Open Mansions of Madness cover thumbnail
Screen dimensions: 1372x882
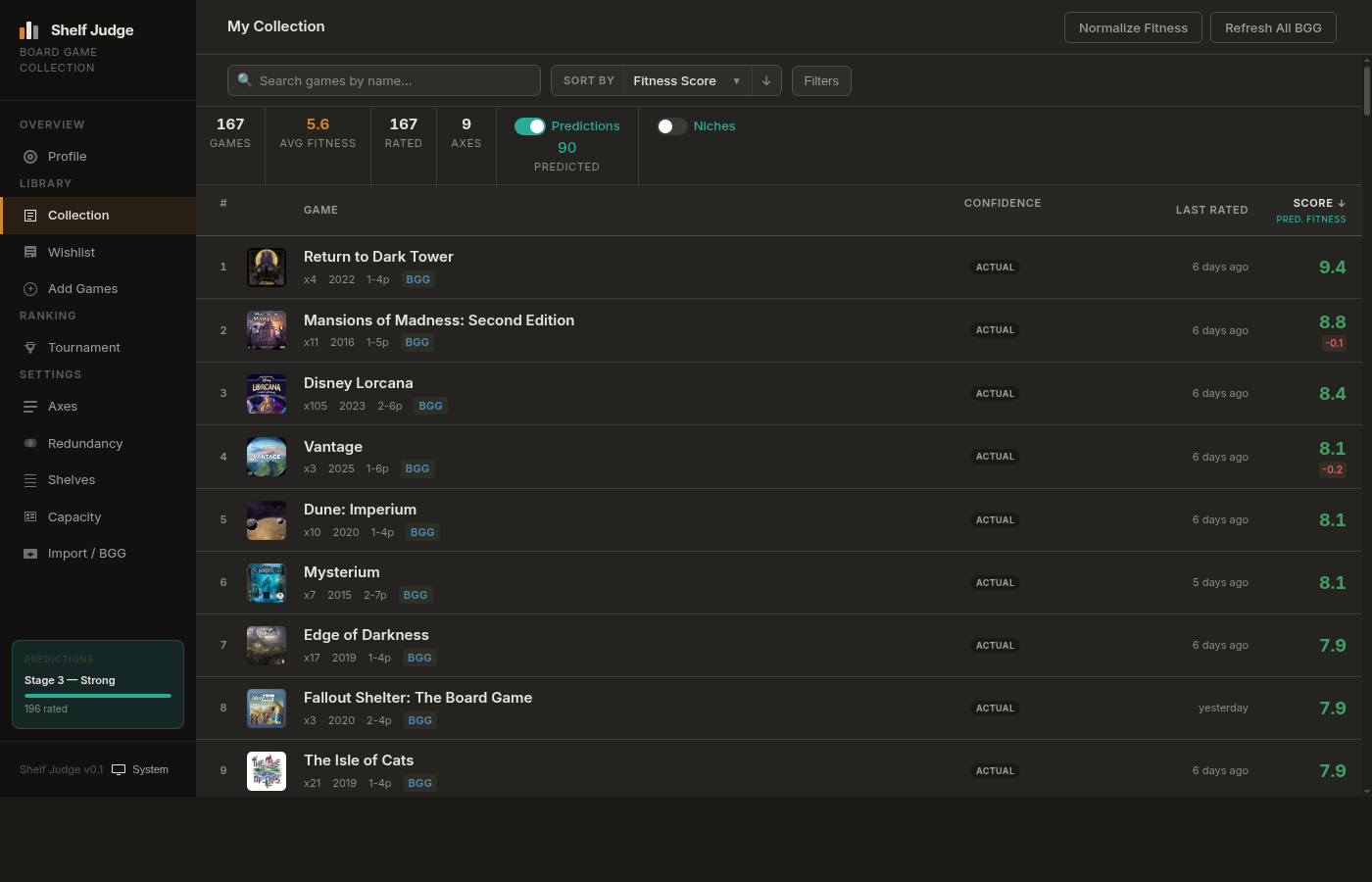pos(267,330)
